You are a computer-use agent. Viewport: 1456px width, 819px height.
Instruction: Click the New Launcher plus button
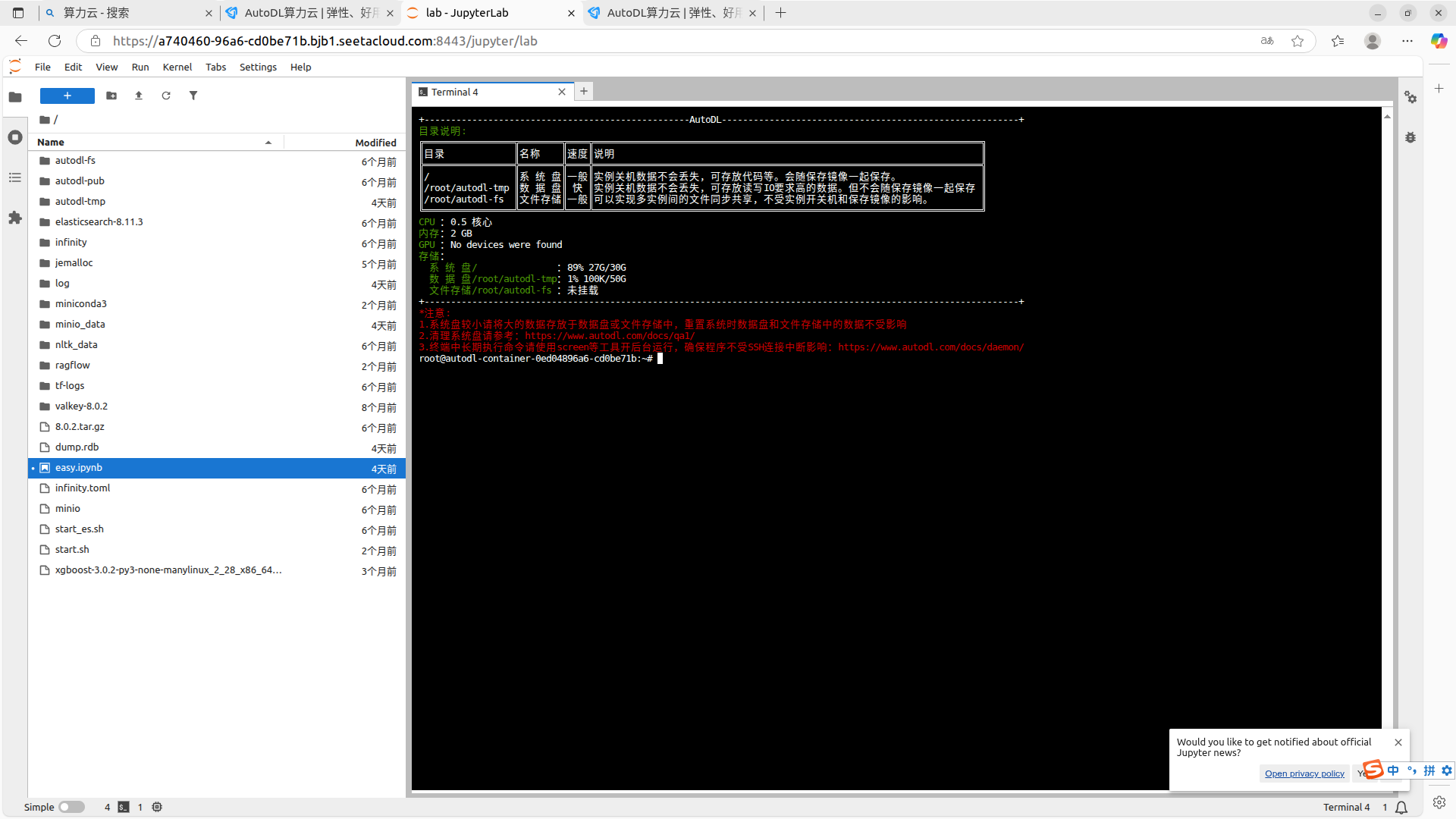67,96
